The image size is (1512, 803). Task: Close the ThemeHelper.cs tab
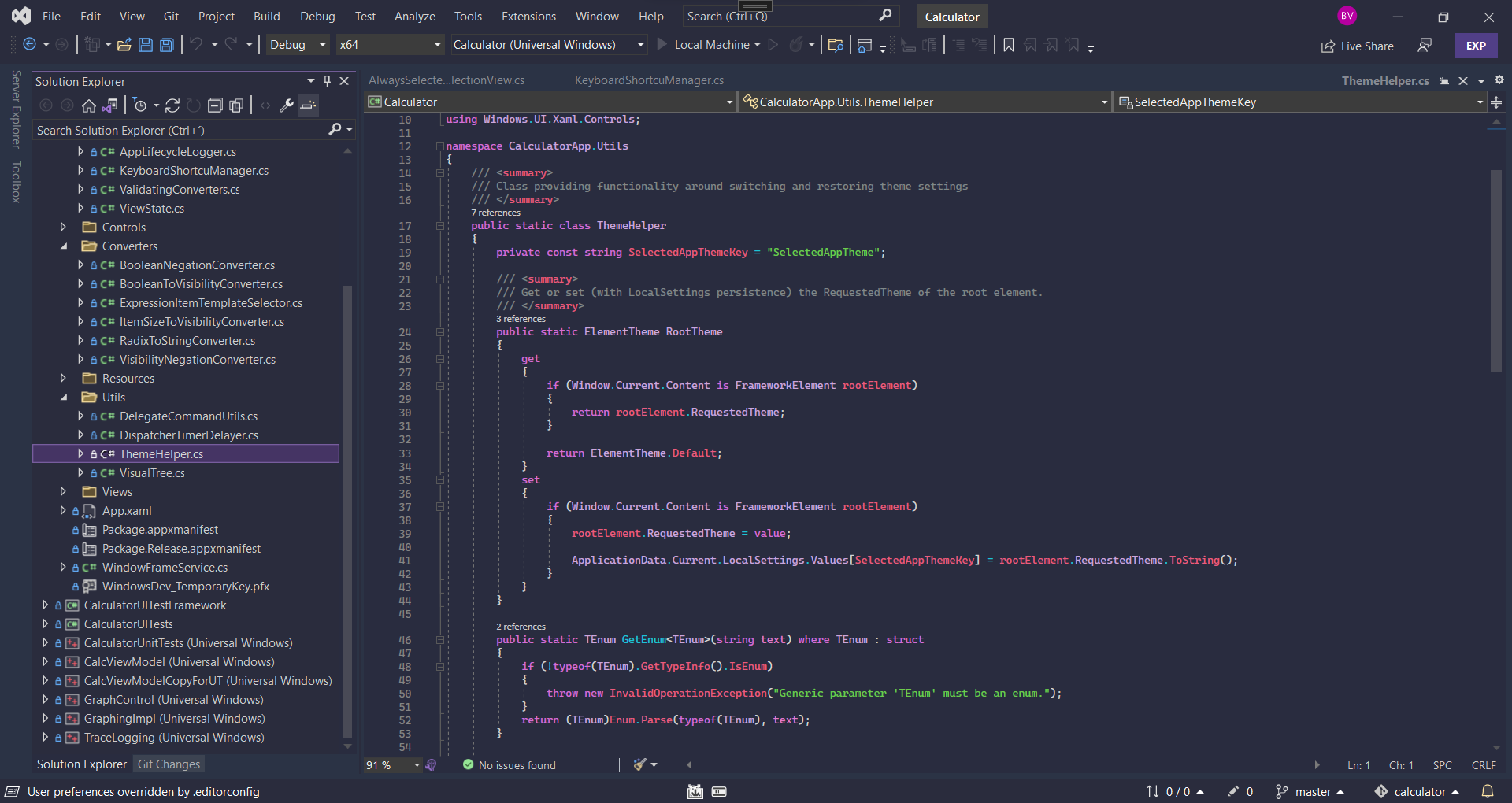(x=1462, y=81)
